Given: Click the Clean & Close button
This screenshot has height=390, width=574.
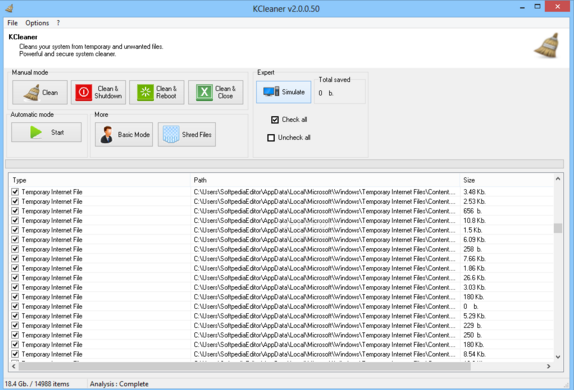Looking at the screenshot, I should tap(216, 92).
